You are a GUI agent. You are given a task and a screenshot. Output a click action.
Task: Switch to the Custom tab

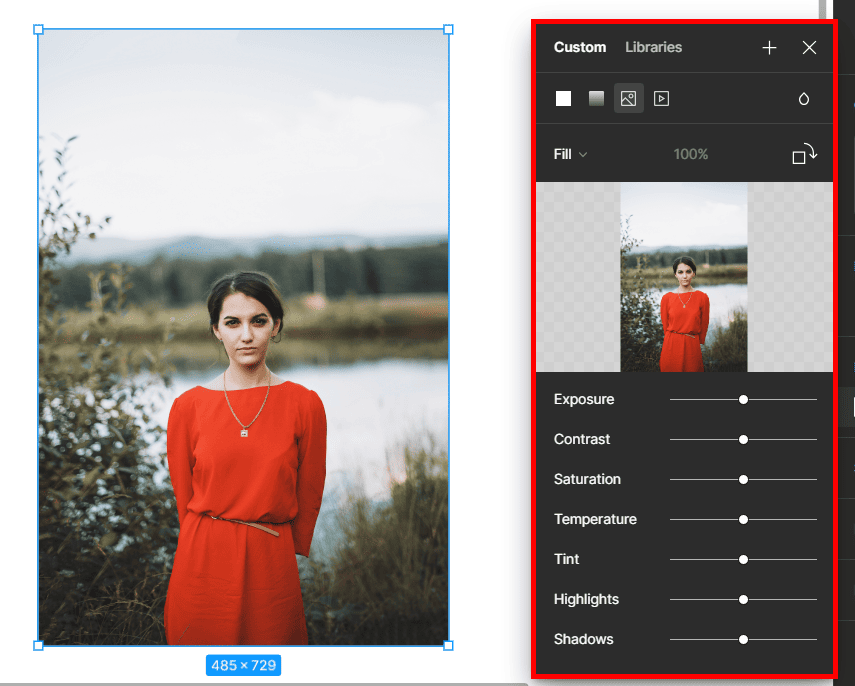click(x=579, y=47)
